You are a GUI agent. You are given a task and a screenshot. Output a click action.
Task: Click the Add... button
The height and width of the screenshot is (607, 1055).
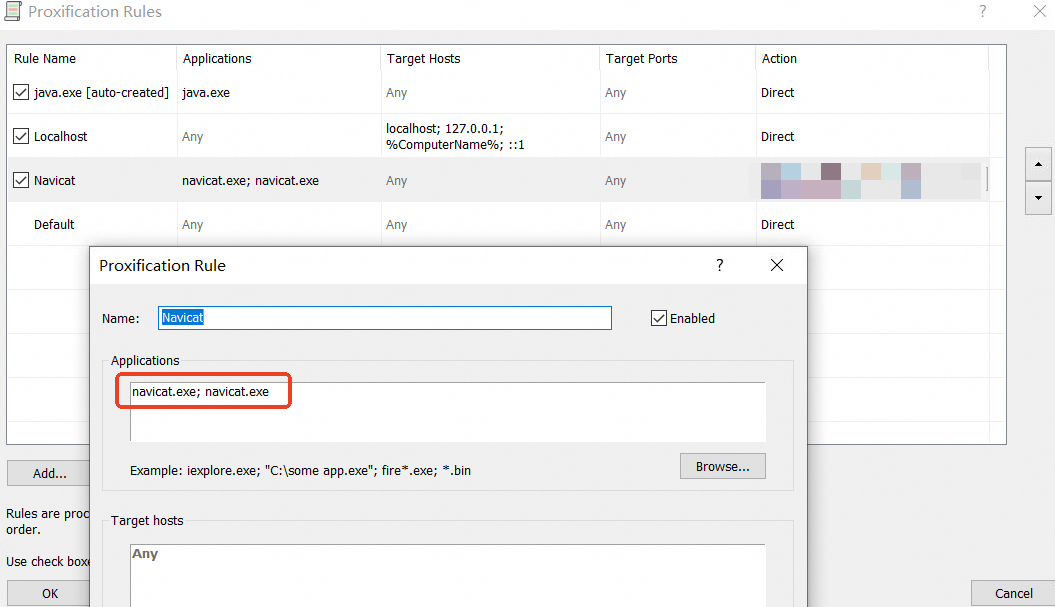pyautogui.click(x=49, y=474)
